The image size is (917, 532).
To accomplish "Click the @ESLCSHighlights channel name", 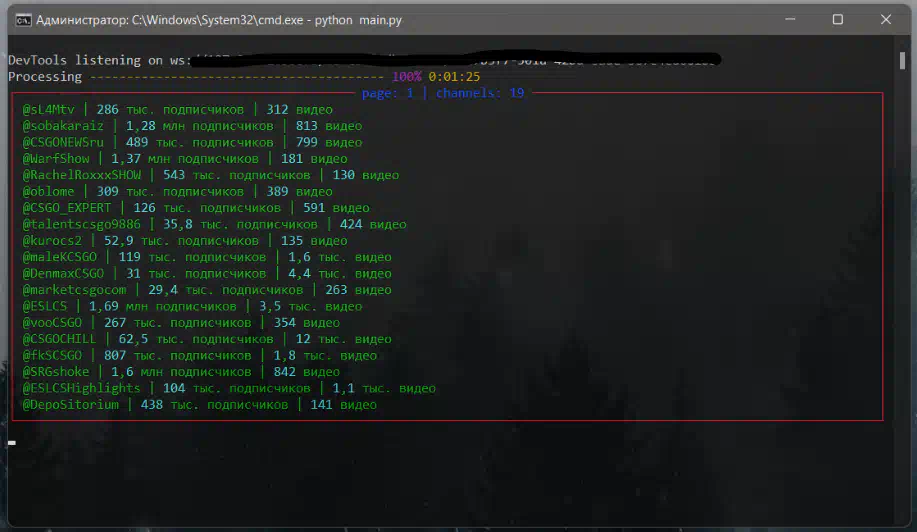I will click(x=81, y=388).
